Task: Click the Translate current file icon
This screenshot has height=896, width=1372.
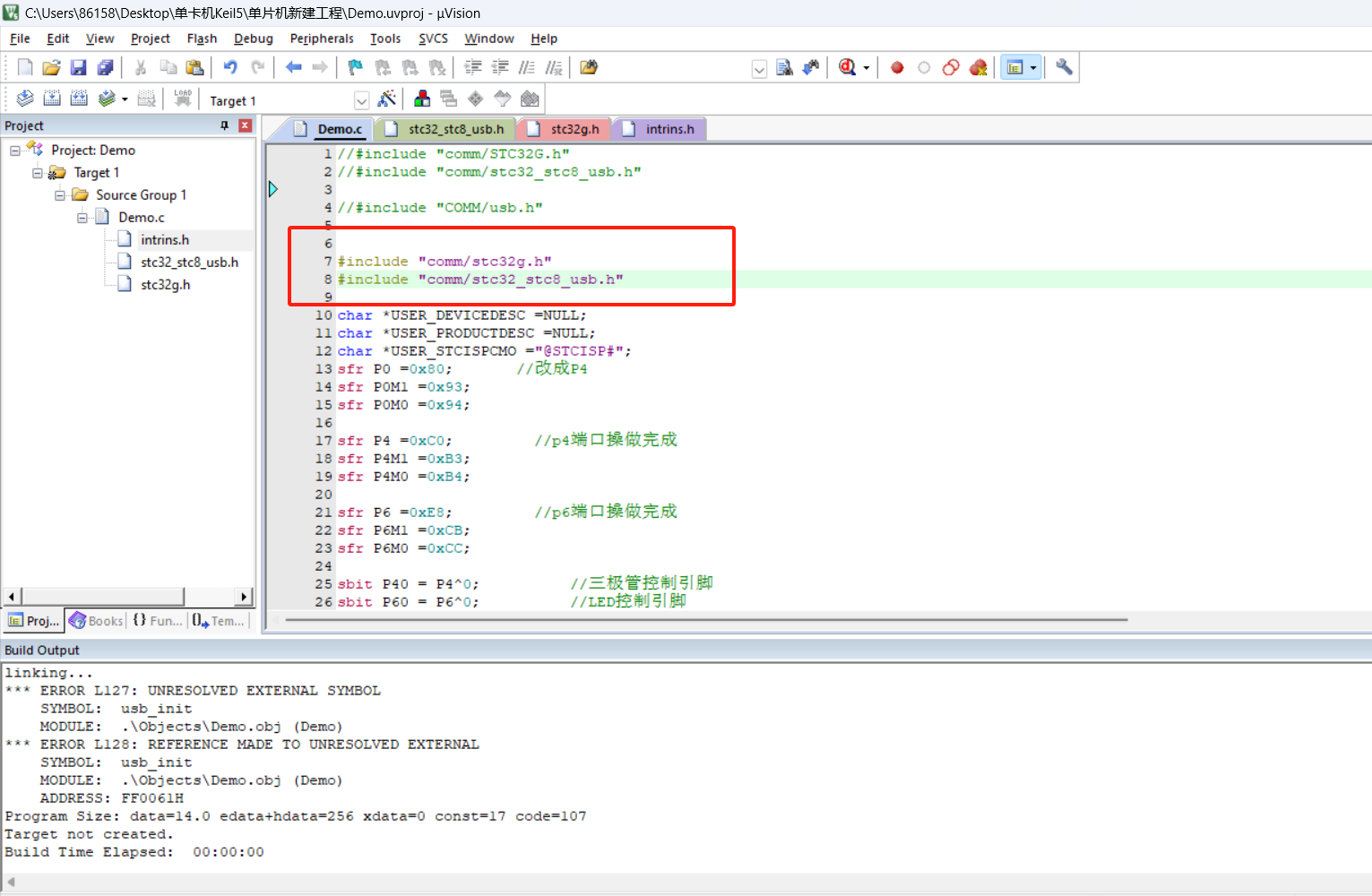Action: coord(25,99)
